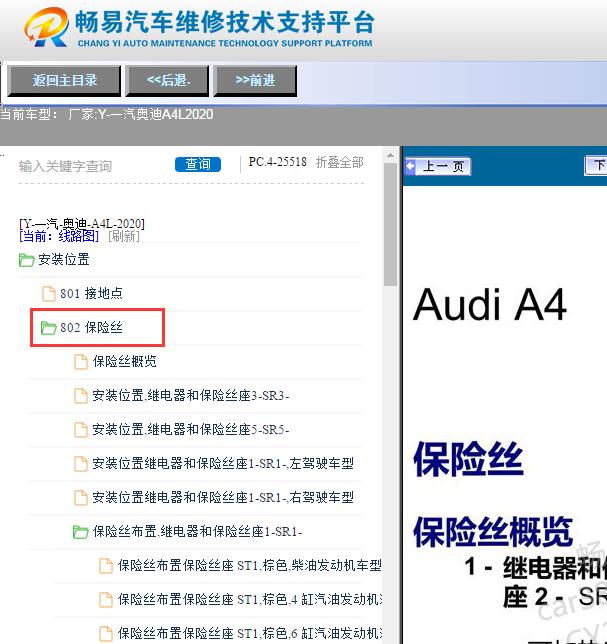
Task: Open 保险丝概览 page
Action: (124, 361)
